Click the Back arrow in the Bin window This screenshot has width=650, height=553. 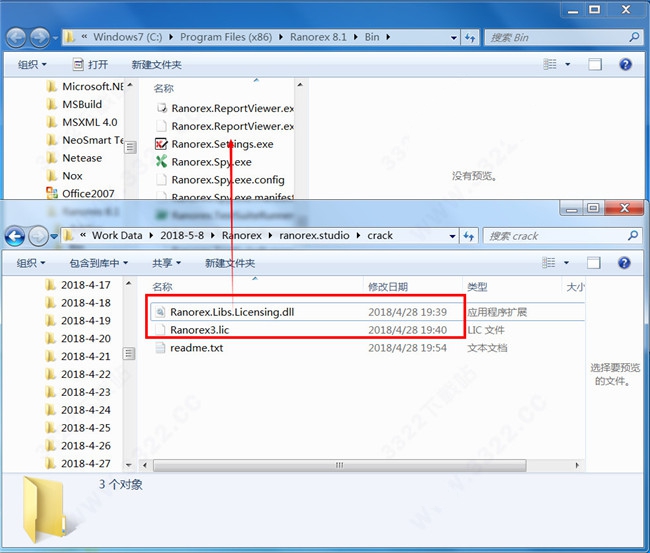pos(17,38)
